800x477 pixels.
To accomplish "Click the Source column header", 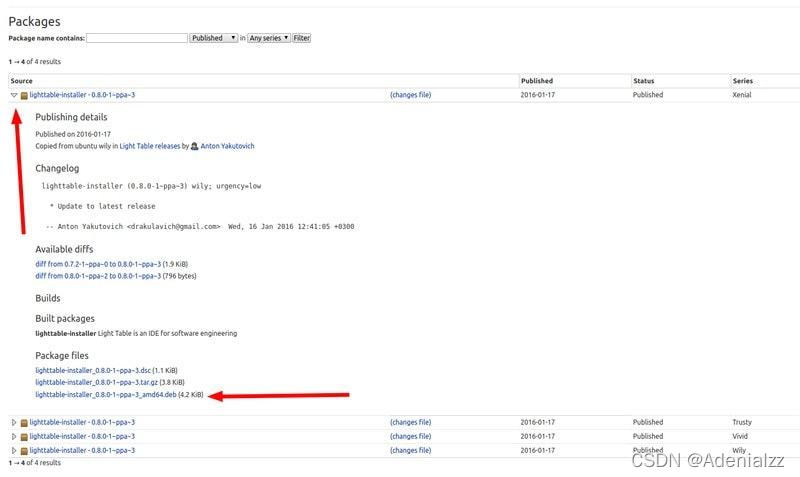I will click(x=21, y=81).
